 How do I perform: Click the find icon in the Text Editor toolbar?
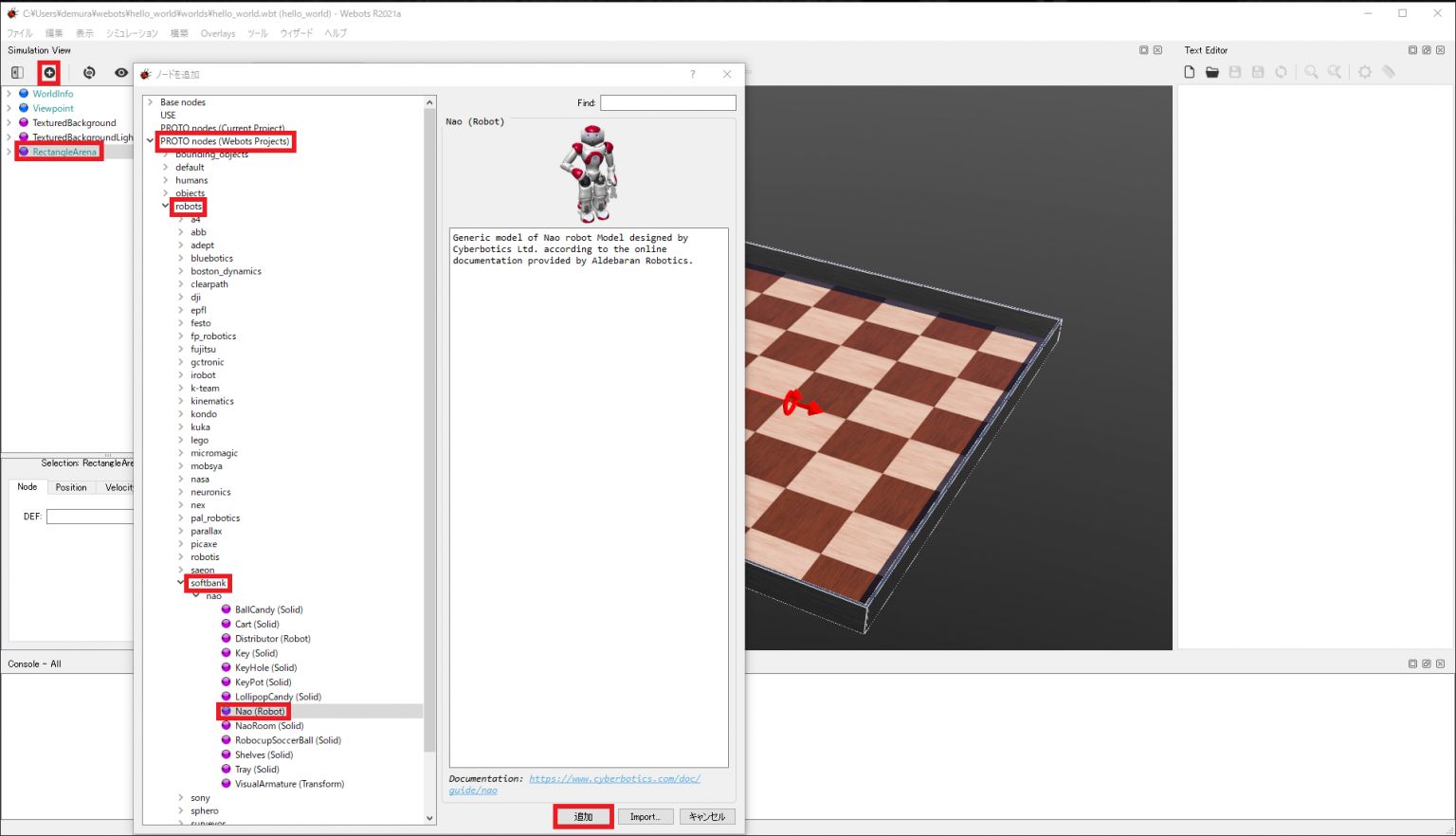click(x=1311, y=71)
